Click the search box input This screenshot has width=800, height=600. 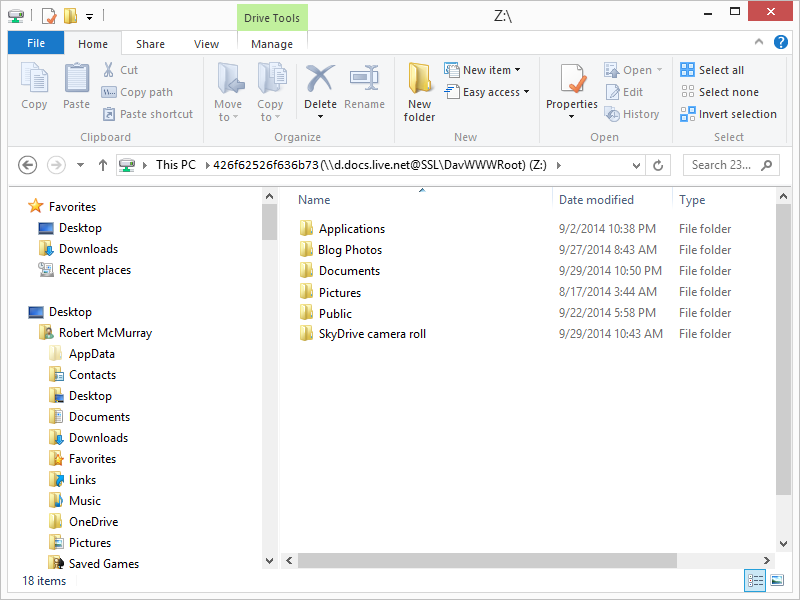(x=722, y=165)
